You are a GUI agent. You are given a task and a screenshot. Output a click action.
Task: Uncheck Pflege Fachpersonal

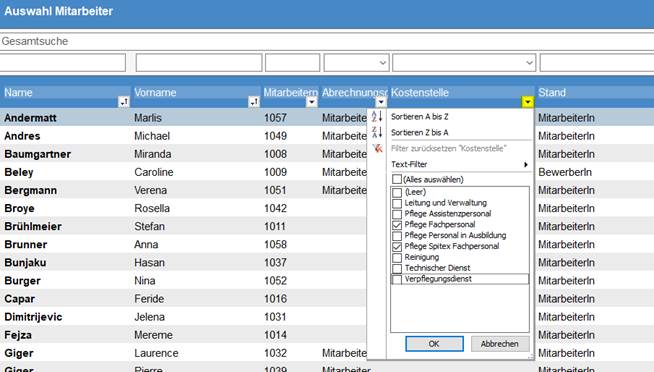(397, 225)
